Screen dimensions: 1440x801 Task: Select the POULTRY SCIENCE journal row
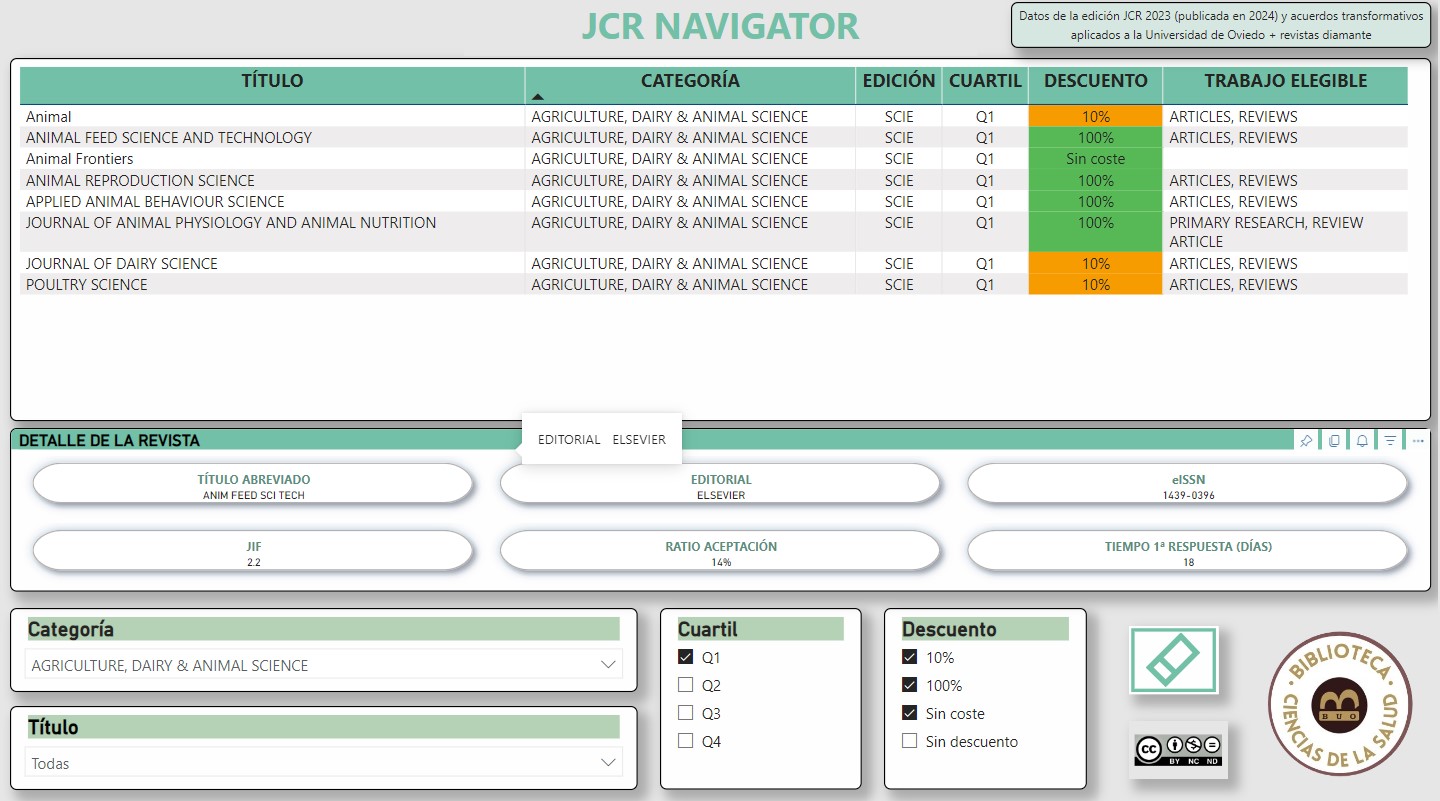coord(87,285)
